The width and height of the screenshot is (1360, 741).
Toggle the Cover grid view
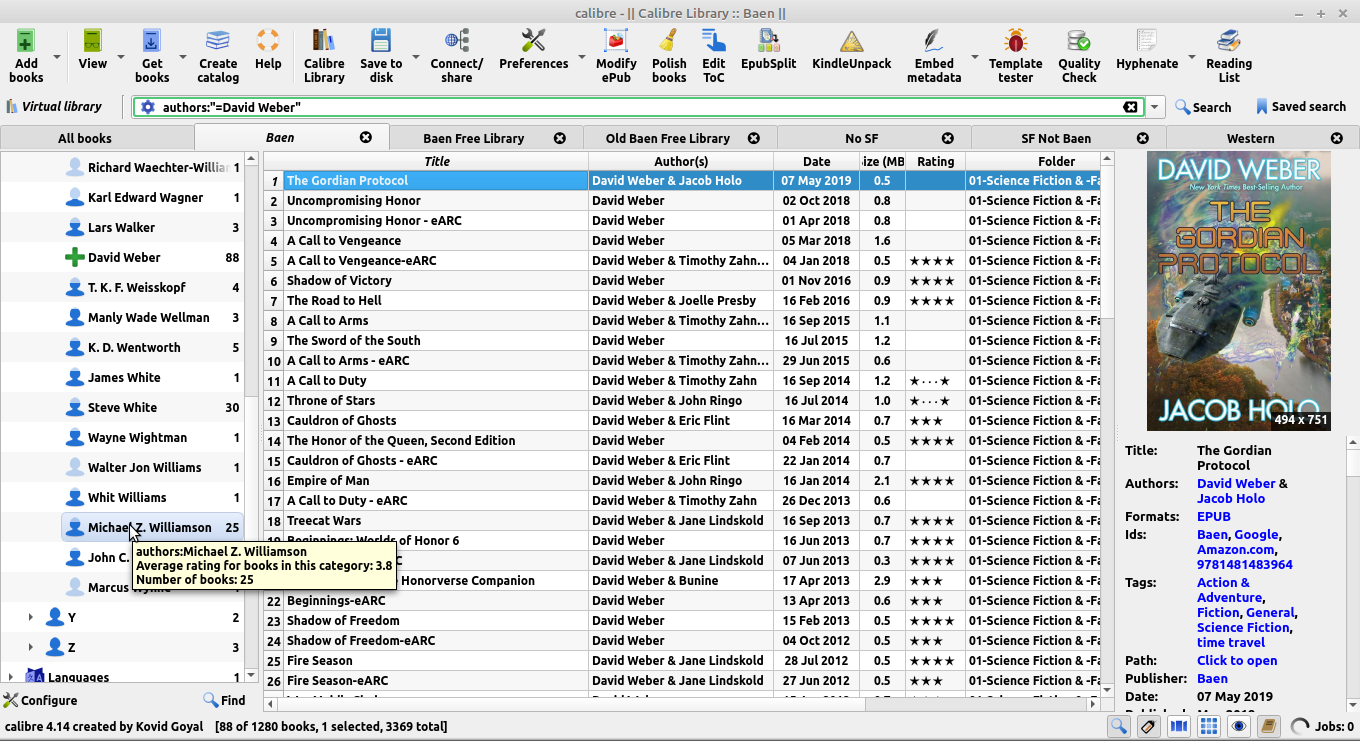pyautogui.click(x=1208, y=727)
